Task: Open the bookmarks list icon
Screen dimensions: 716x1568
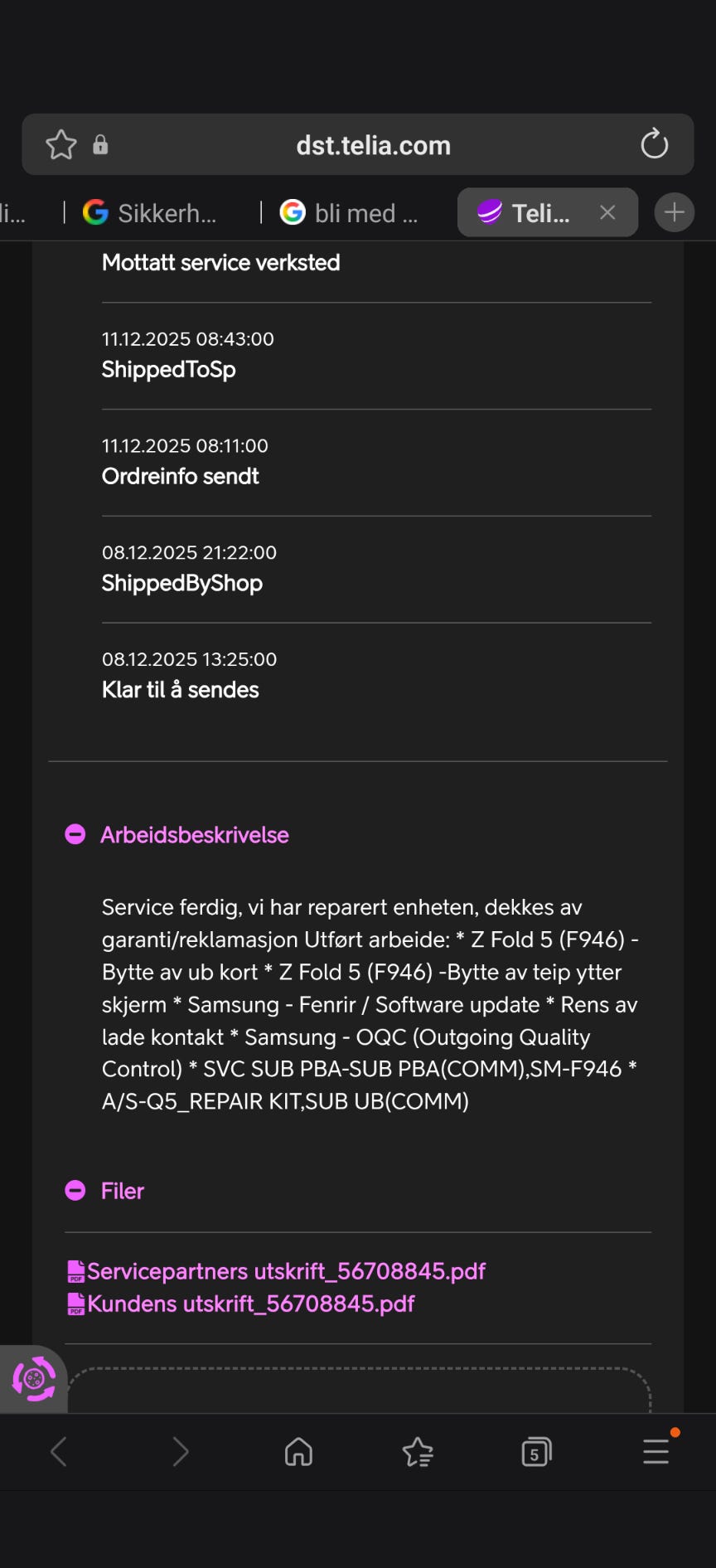Action: (418, 1451)
